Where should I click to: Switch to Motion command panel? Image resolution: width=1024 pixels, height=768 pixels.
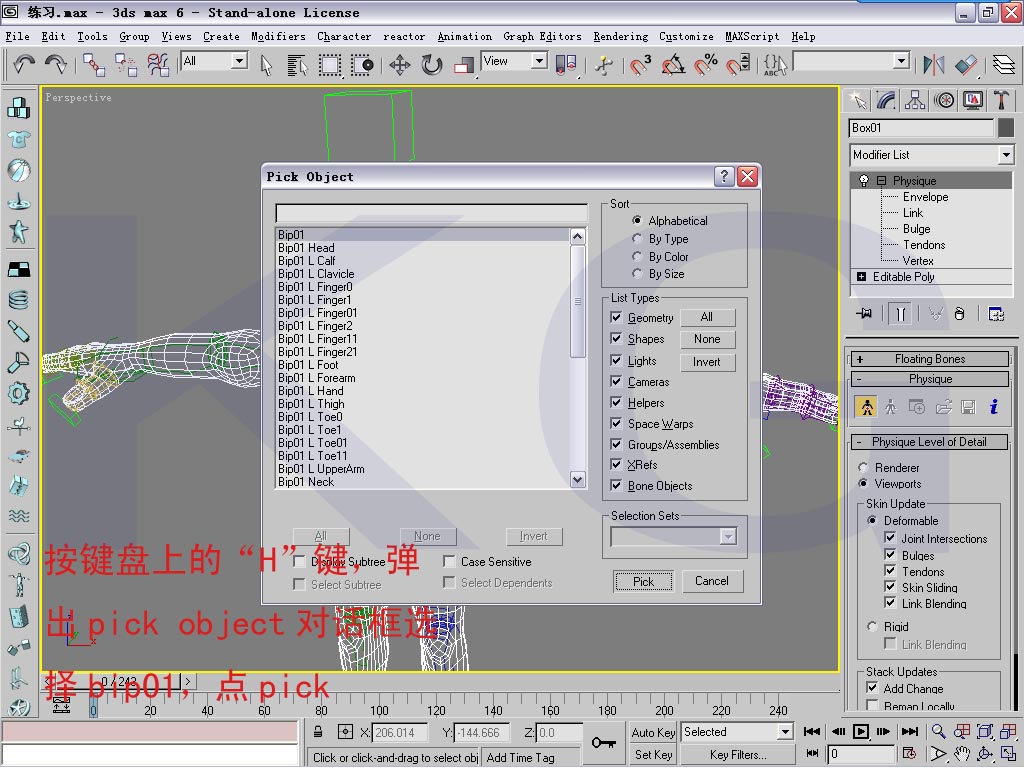[x=944, y=100]
